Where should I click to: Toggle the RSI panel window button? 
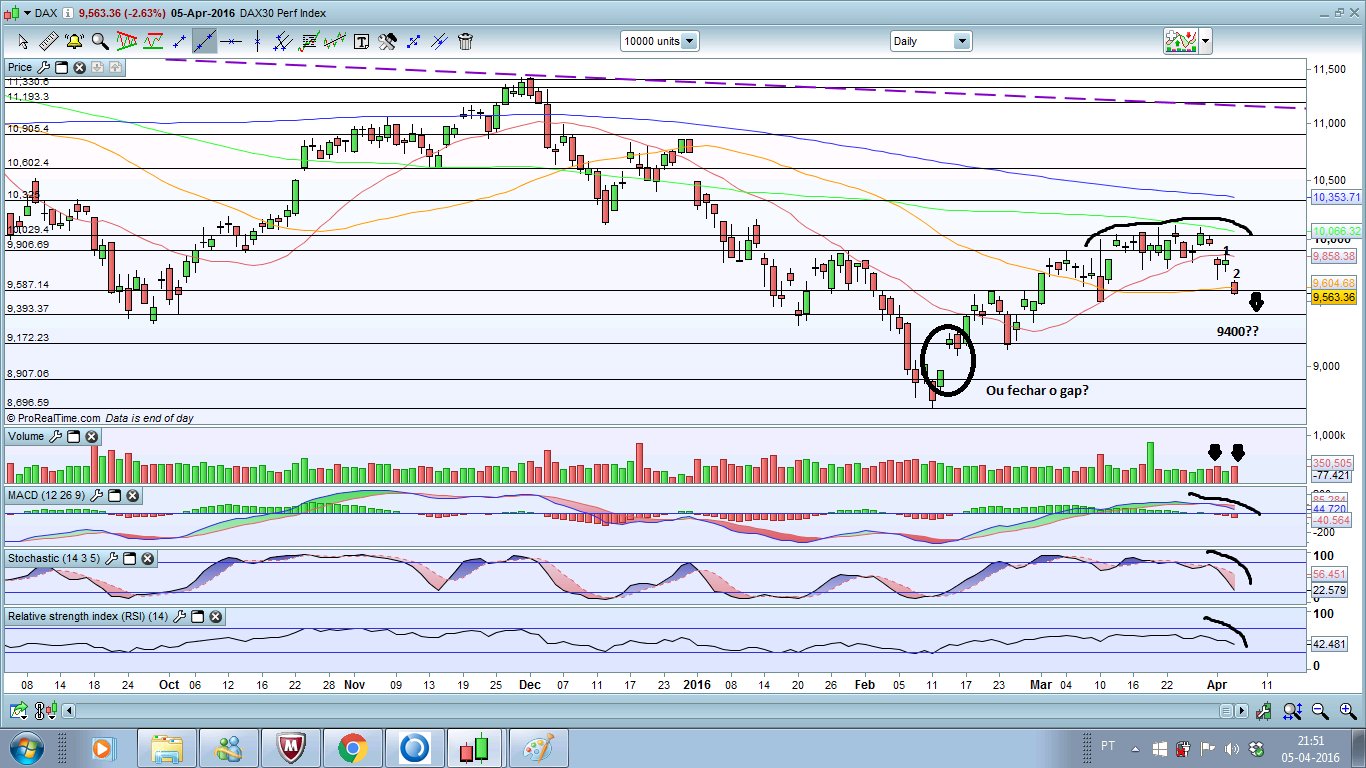click(x=198, y=617)
